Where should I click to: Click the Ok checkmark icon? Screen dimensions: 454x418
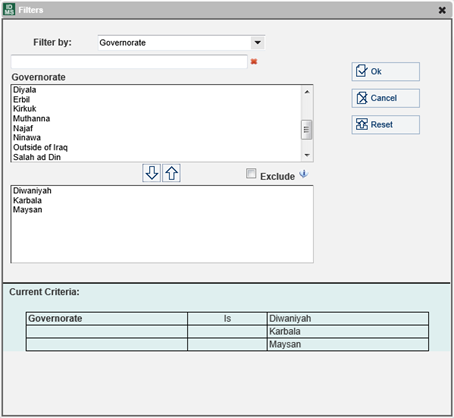point(362,71)
